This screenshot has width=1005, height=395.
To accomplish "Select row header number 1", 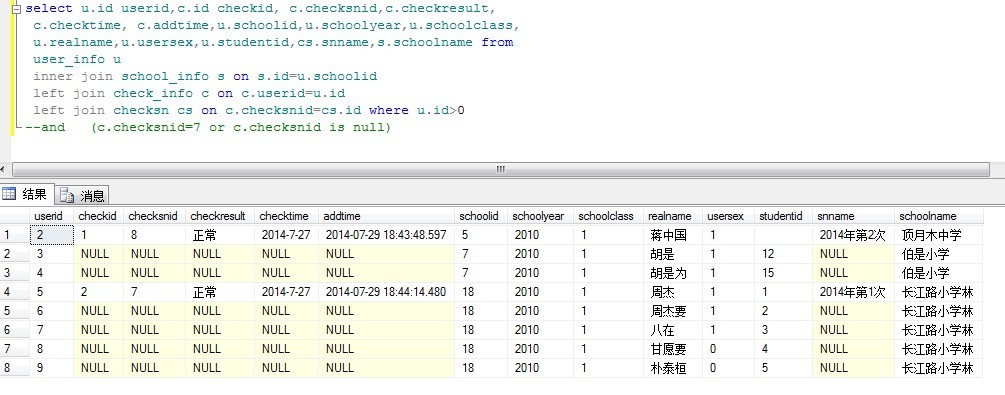I will (15, 235).
